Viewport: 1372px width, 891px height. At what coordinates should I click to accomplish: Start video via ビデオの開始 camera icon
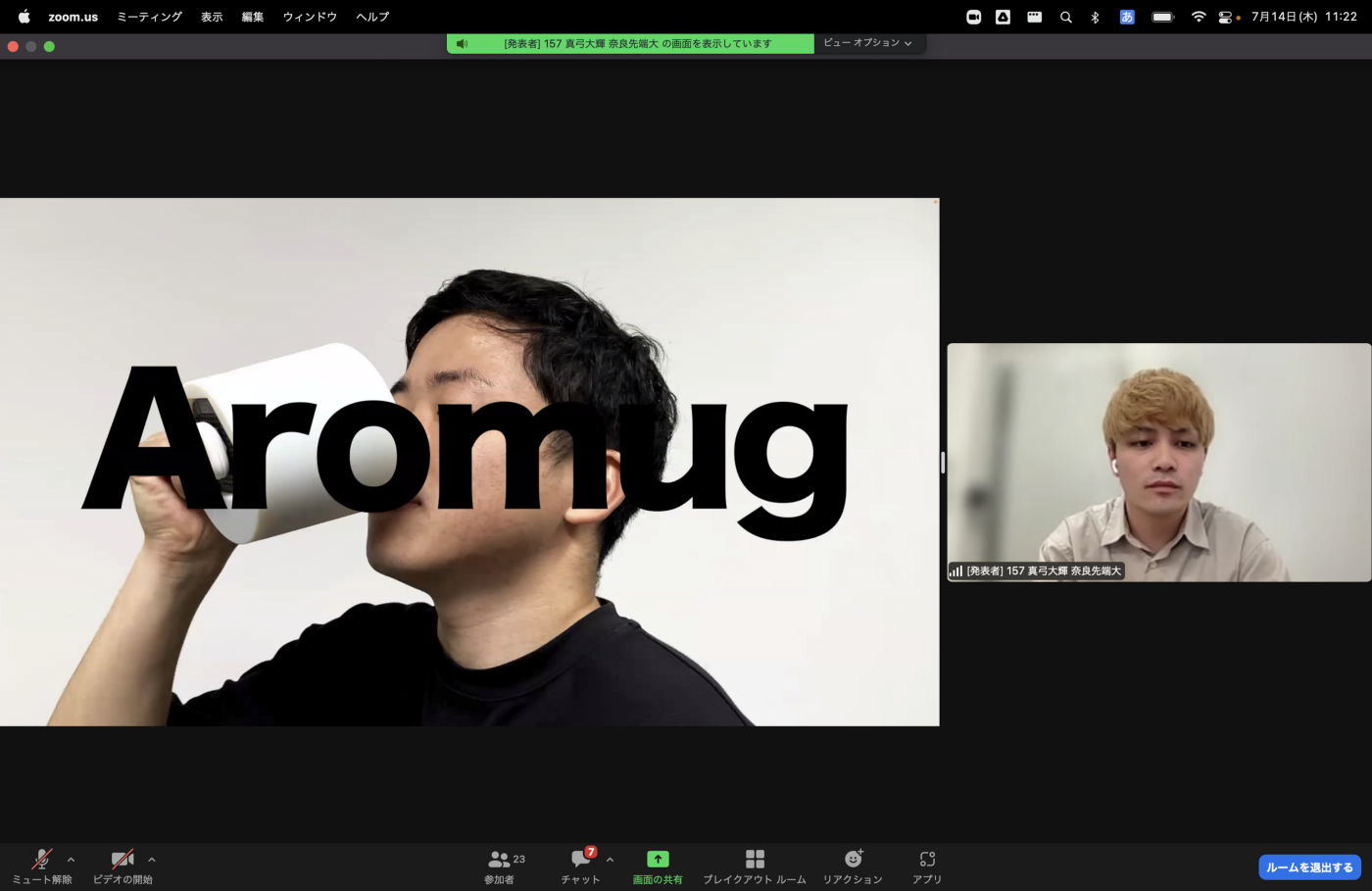pyautogui.click(x=122, y=860)
